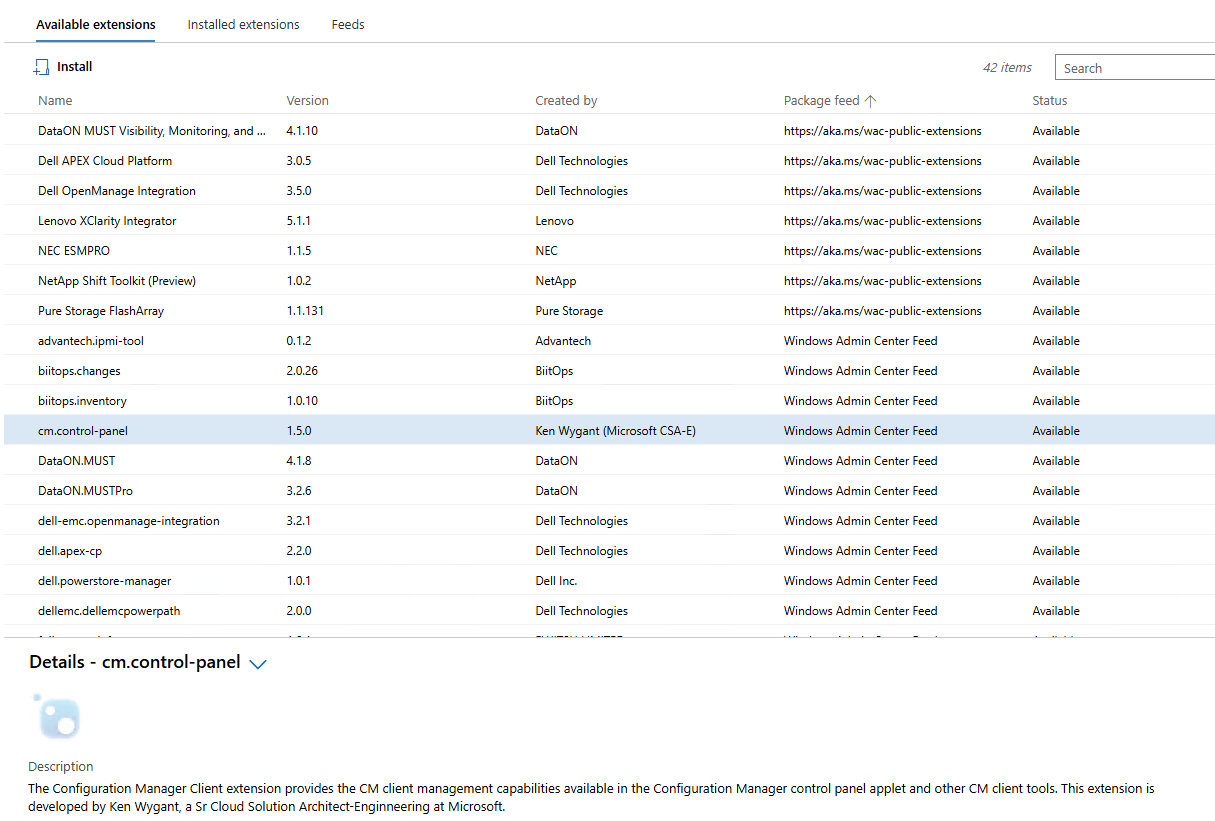Image resolution: width=1215 pixels, height=821 pixels.
Task: Select the Dell APEX Cloud Platform row
Action: tap(105, 161)
